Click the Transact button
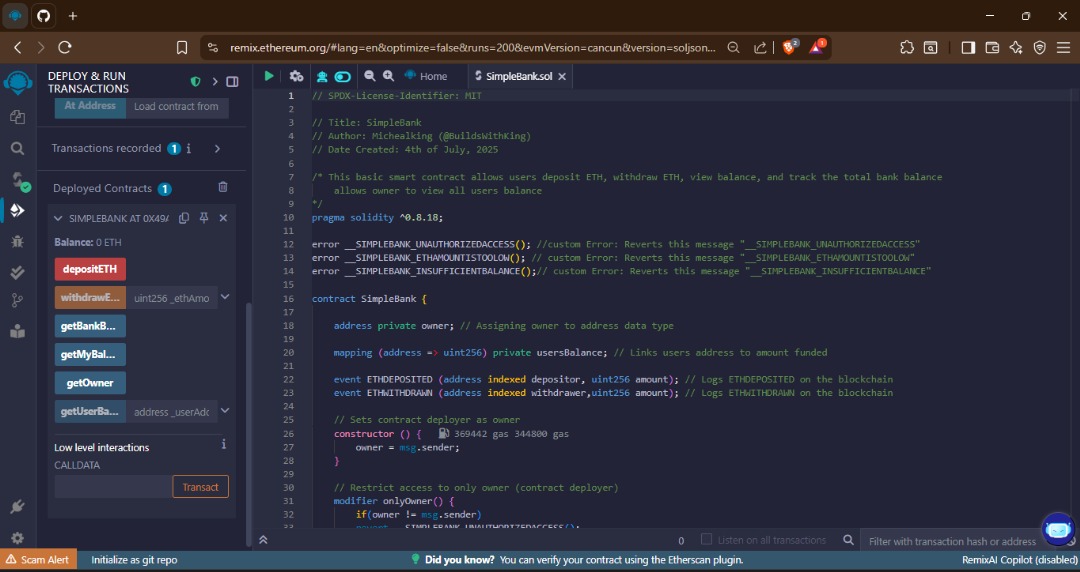 pyautogui.click(x=200, y=487)
